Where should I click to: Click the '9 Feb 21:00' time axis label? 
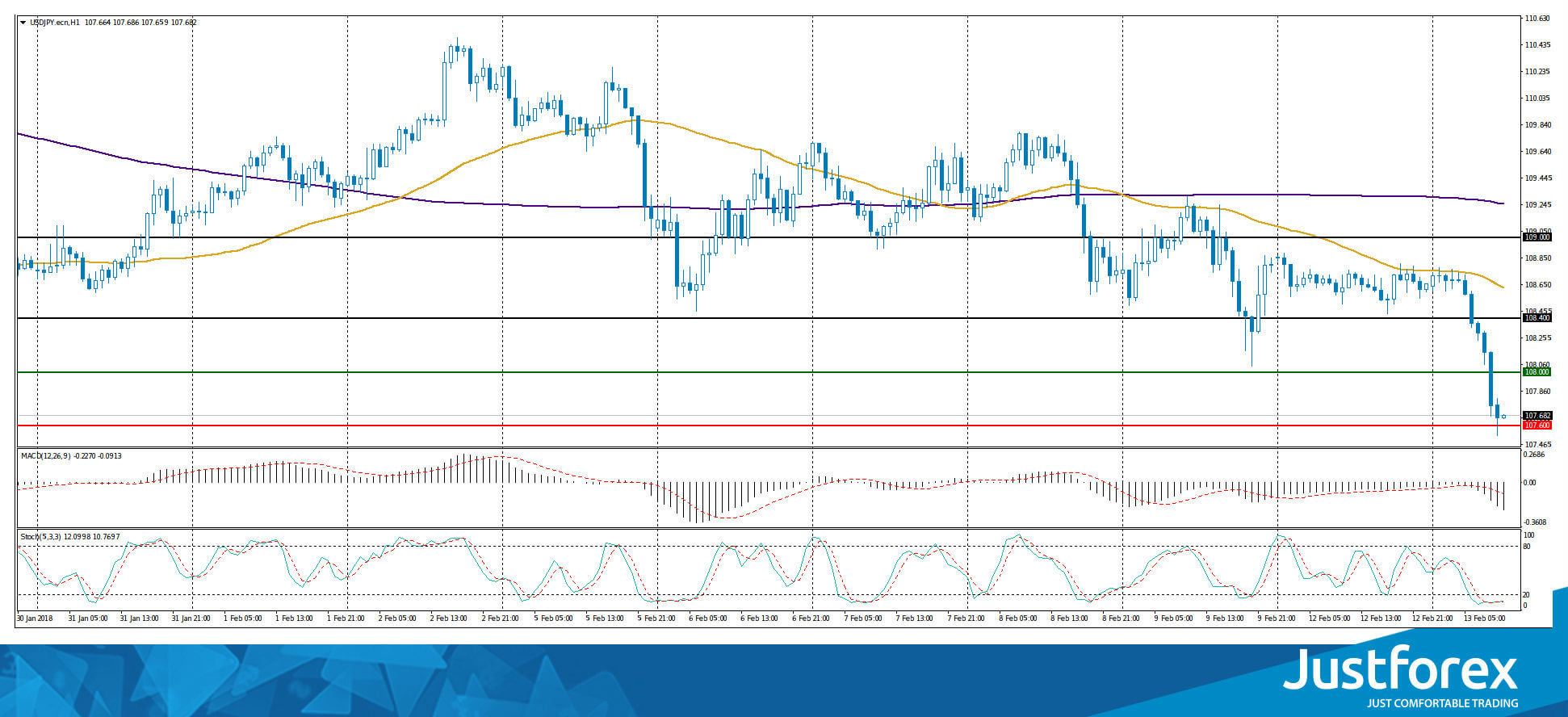[1277, 618]
